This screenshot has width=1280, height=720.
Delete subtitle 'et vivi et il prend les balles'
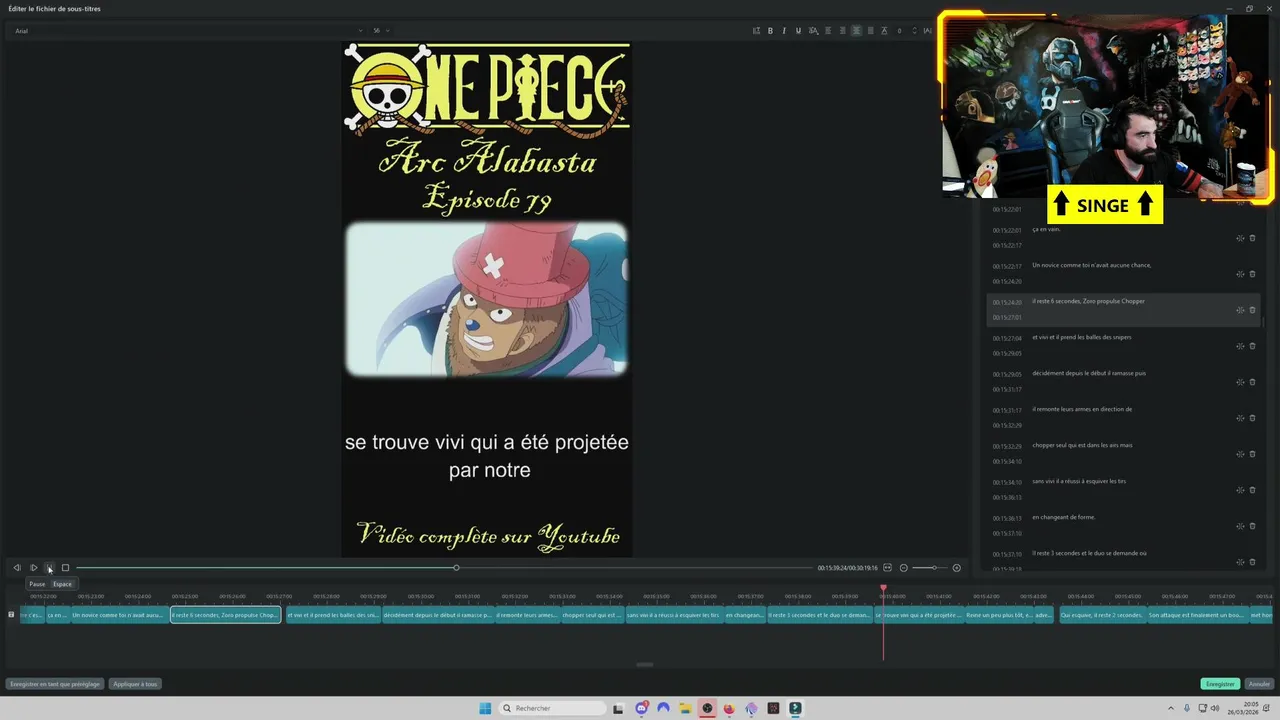(1252, 346)
